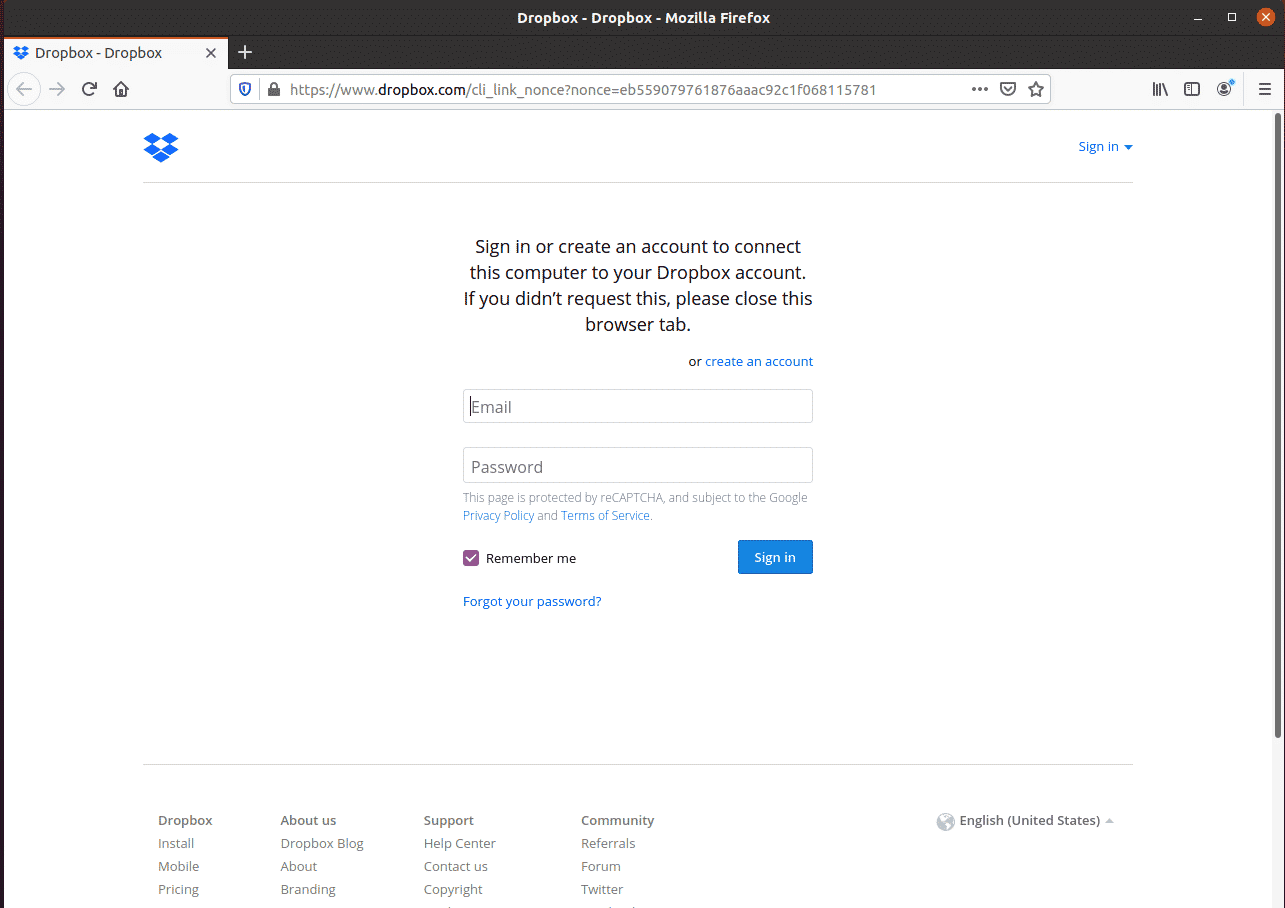Select the Dropbox - Dropbox tab
The image size is (1285, 908).
115,53
